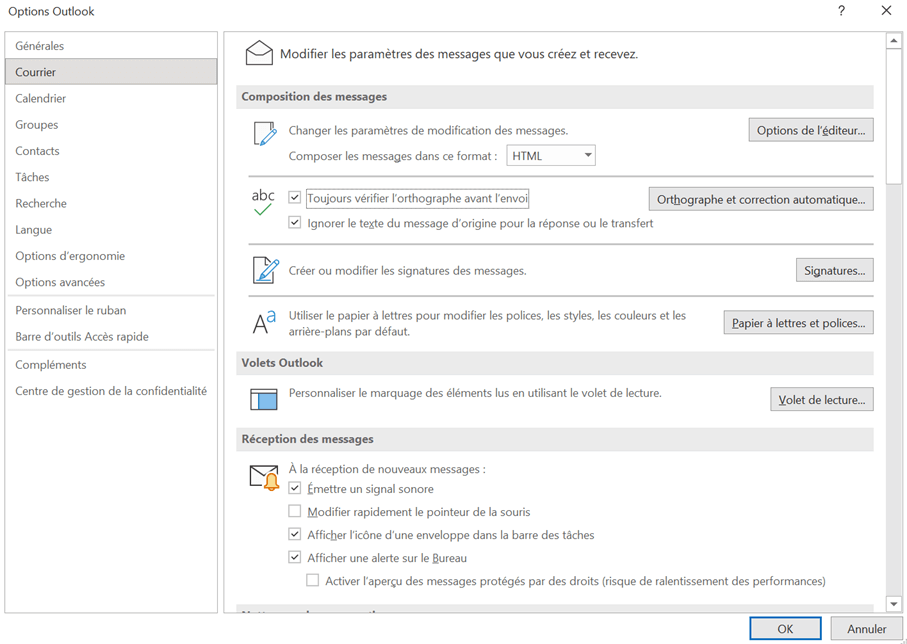Click 'Personnaliser le marquage des éléments lus' text
Screen dimensions: 907x644
(x=475, y=393)
